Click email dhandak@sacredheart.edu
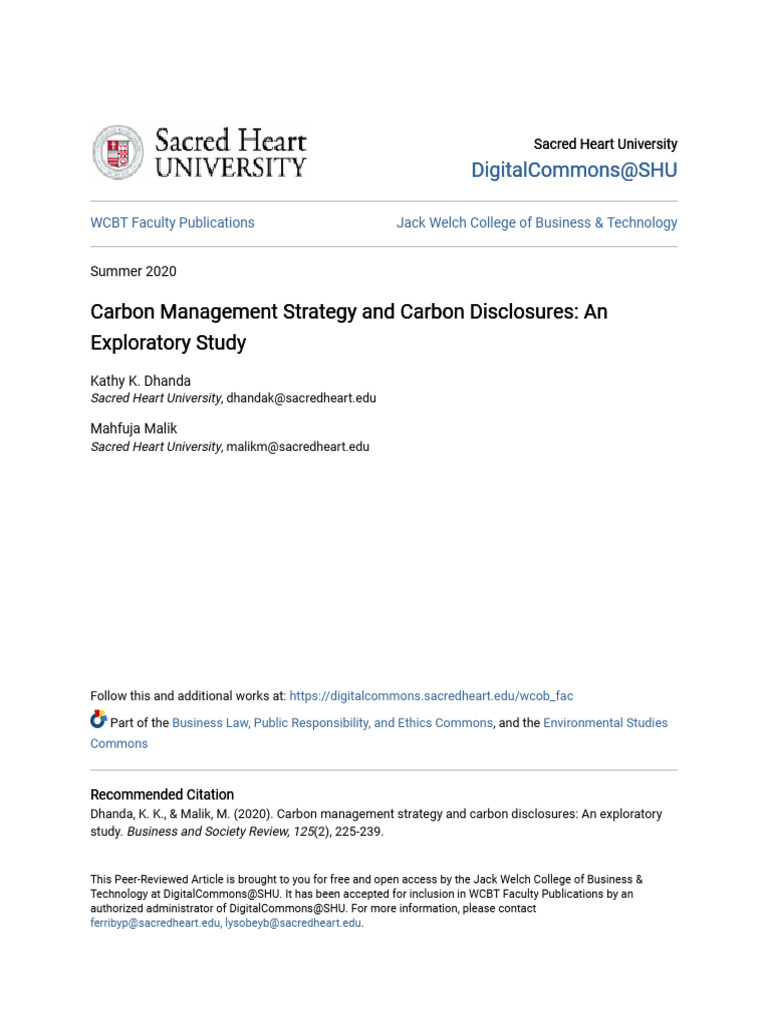This screenshot has width=768, height=1024. tap(301, 398)
